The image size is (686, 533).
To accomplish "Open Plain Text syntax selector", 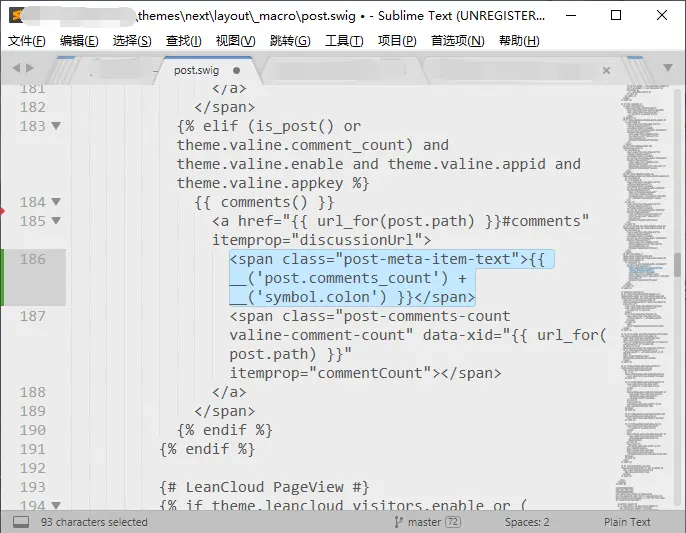I will (x=627, y=522).
